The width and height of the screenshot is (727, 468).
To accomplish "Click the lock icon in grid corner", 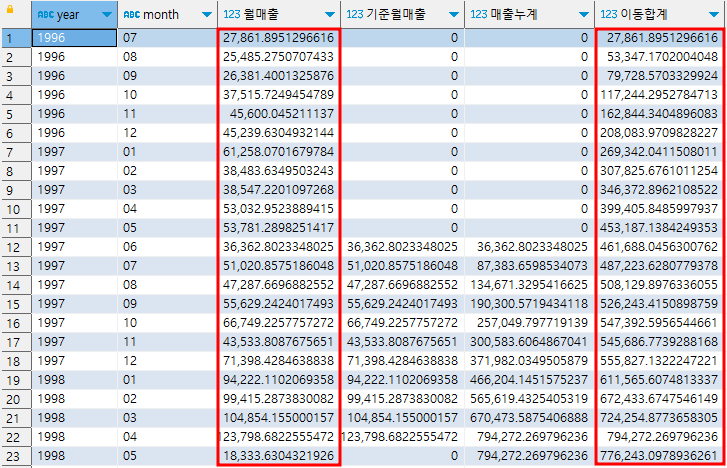I will point(10,9).
